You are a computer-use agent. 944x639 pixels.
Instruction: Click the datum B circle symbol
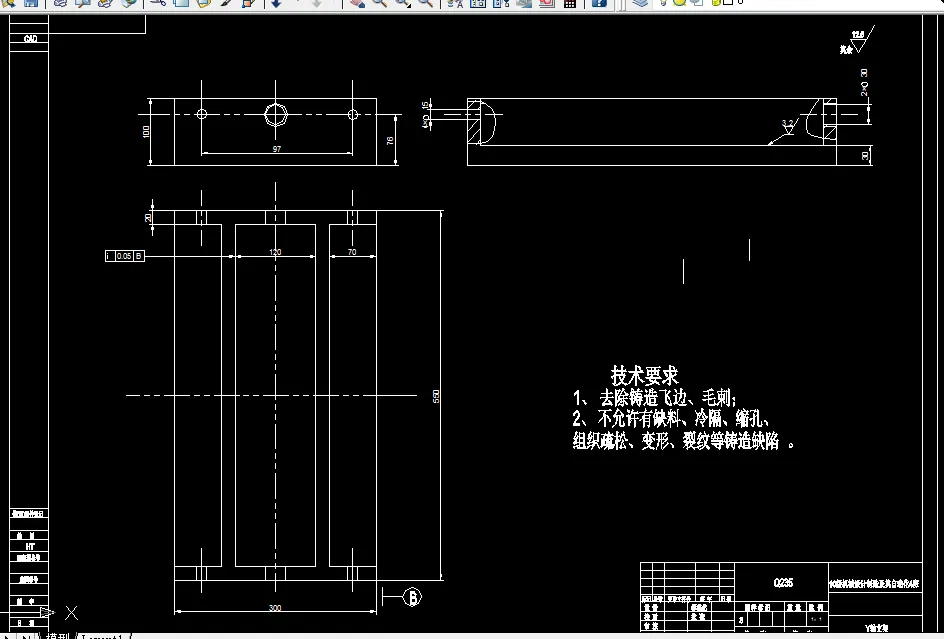(x=412, y=597)
